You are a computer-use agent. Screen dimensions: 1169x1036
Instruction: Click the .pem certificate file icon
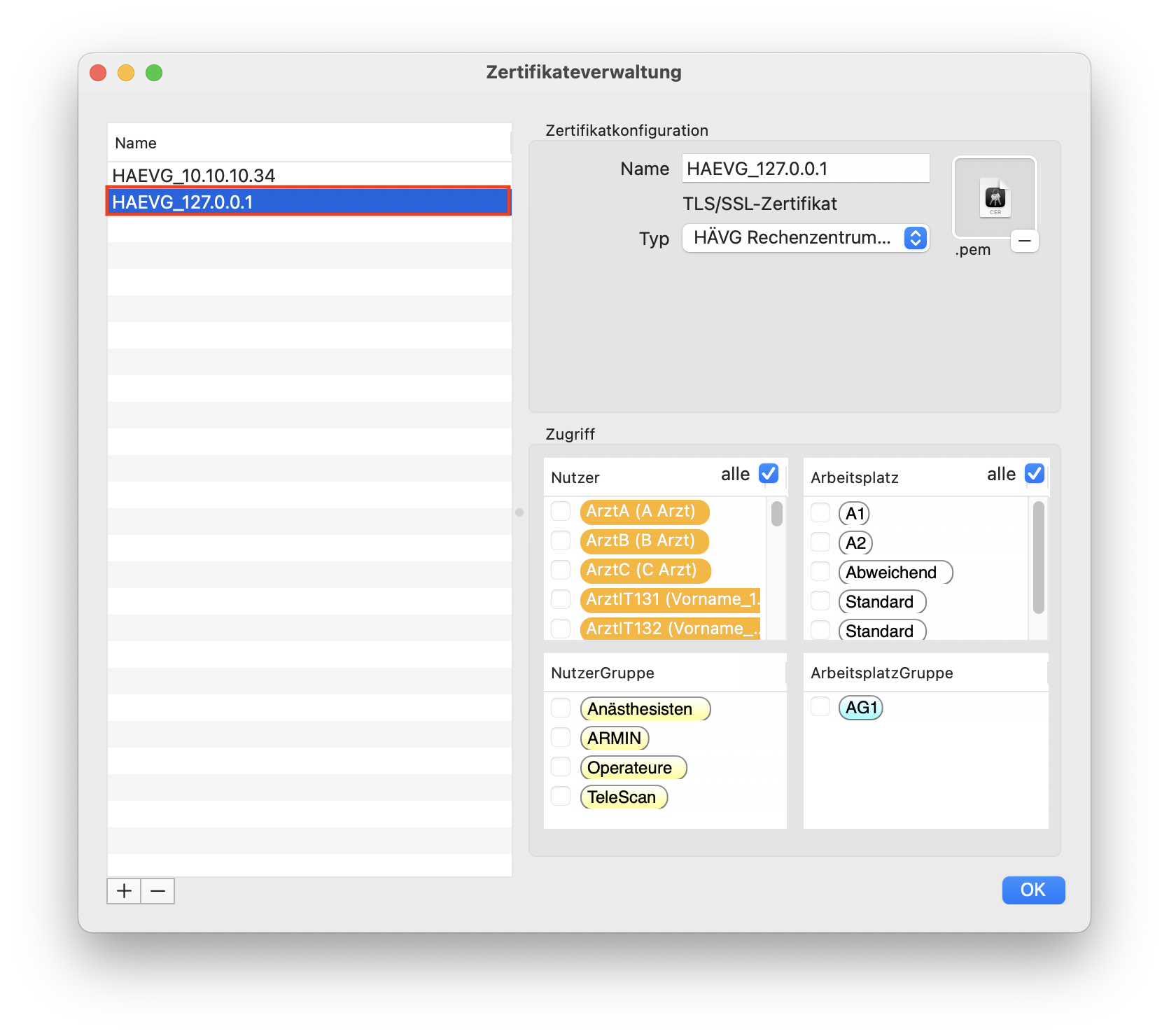coord(994,199)
